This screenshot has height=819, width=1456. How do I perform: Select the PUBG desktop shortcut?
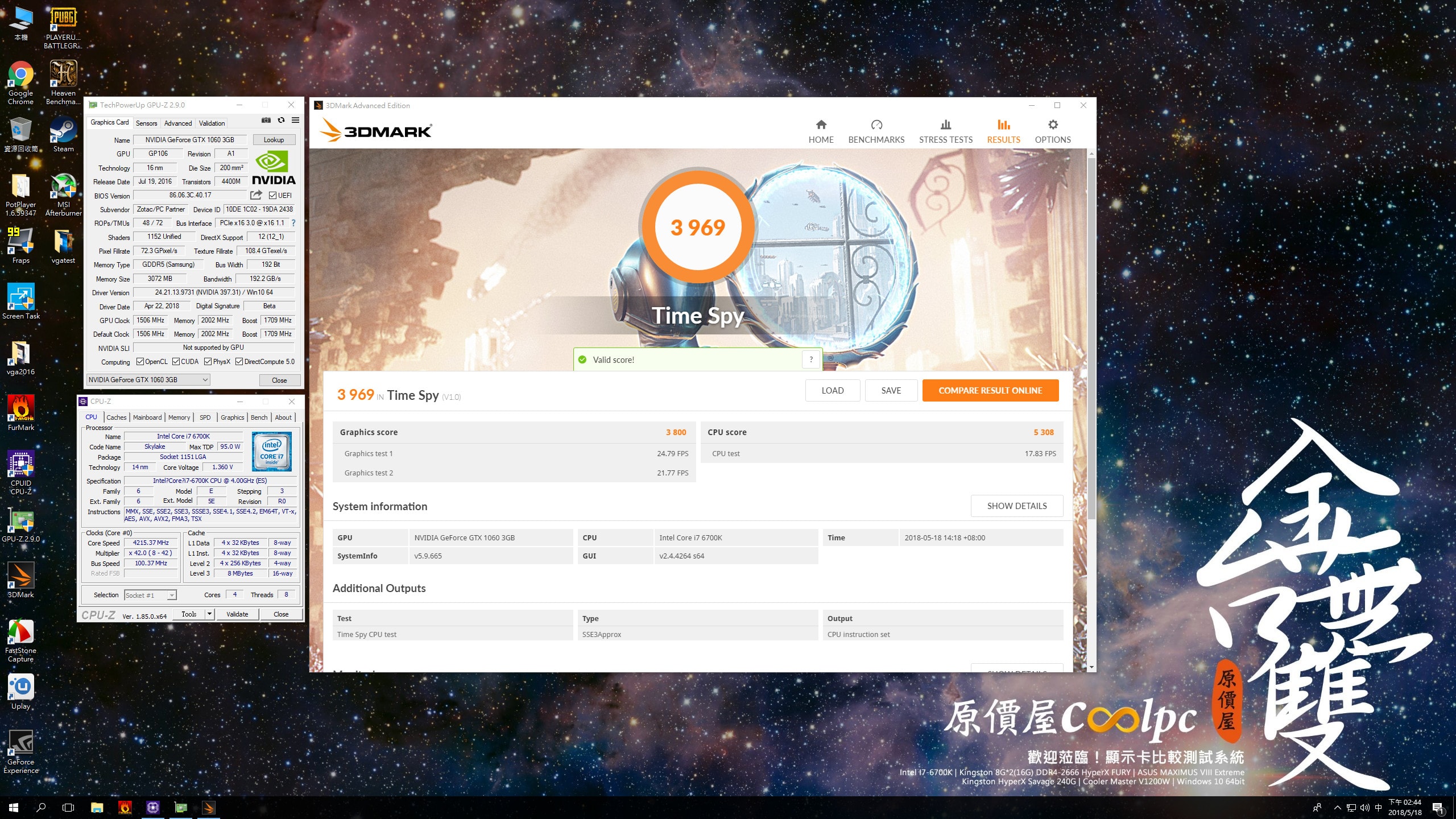pyautogui.click(x=63, y=28)
